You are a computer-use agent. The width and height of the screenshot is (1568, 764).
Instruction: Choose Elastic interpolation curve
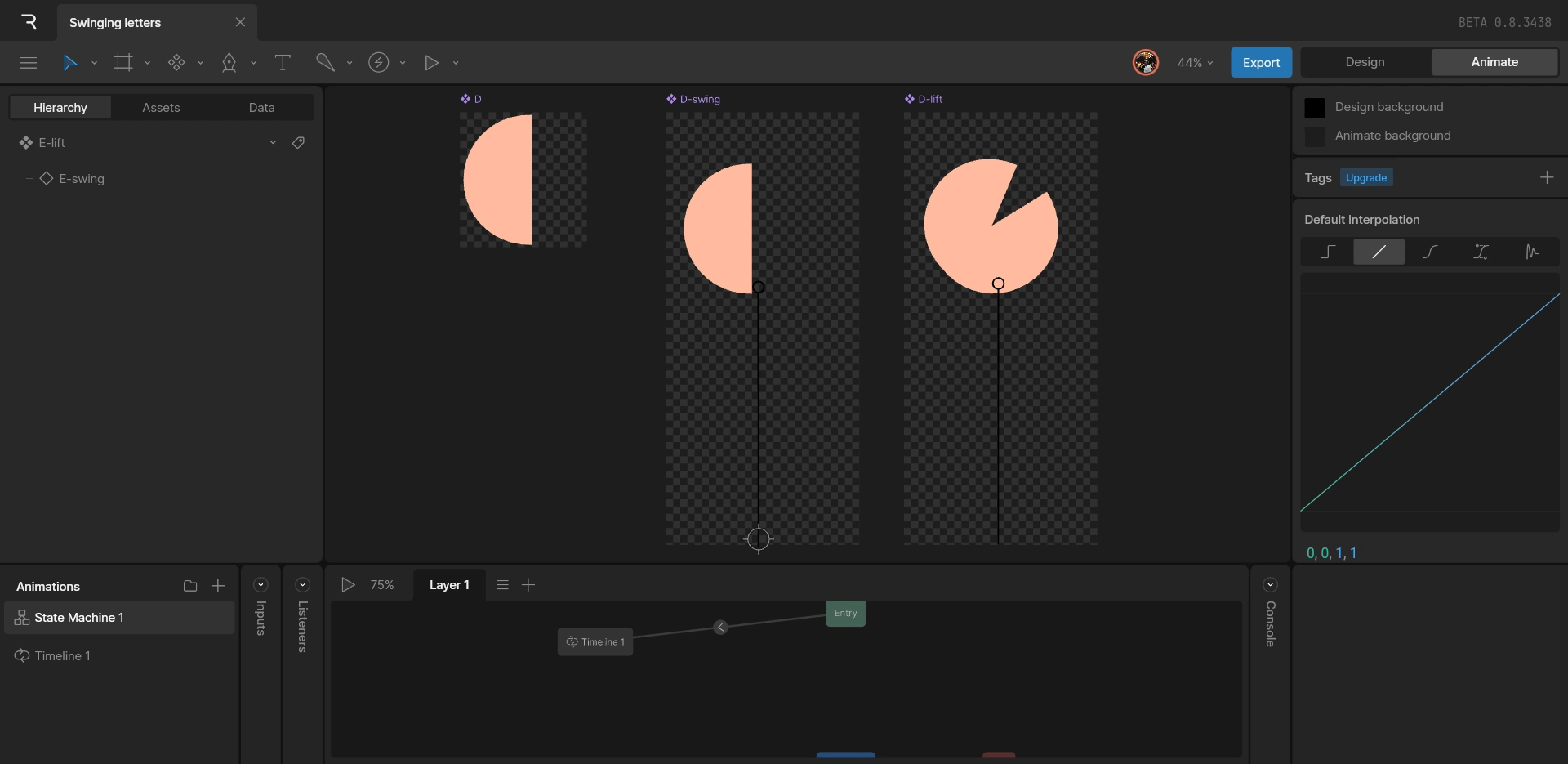1532,252
